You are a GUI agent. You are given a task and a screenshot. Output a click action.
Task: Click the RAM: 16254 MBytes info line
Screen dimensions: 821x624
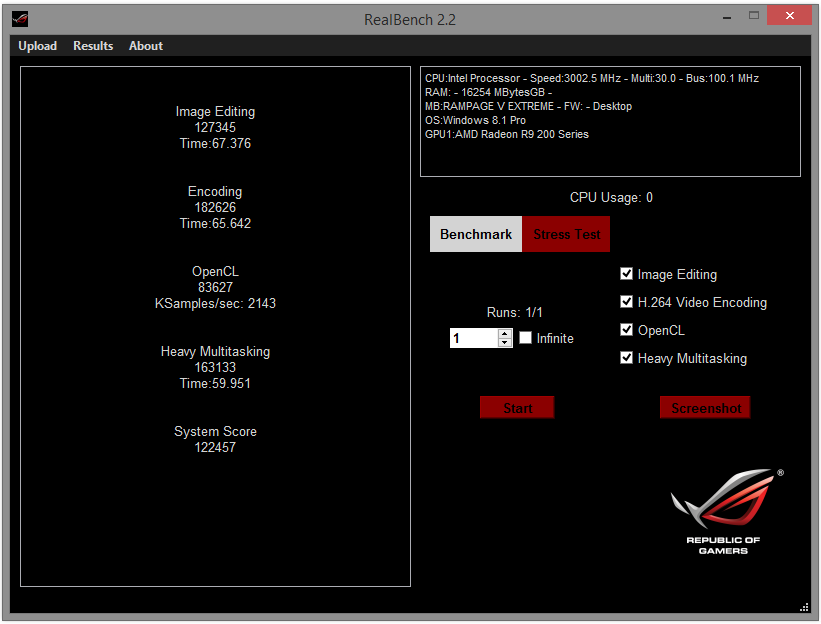click(x=488, y=92)
